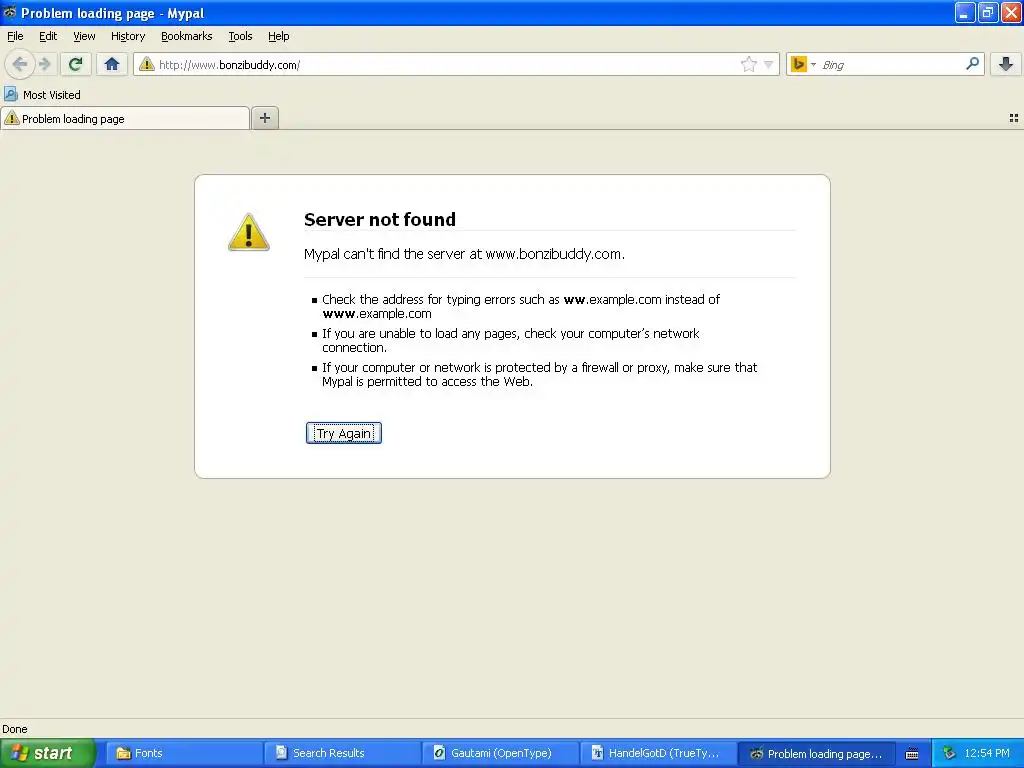Image resolution: width=1024 pixels, height=768 pixels.
Task: Open a new tab with the plus button
Action: click(264, 118)
